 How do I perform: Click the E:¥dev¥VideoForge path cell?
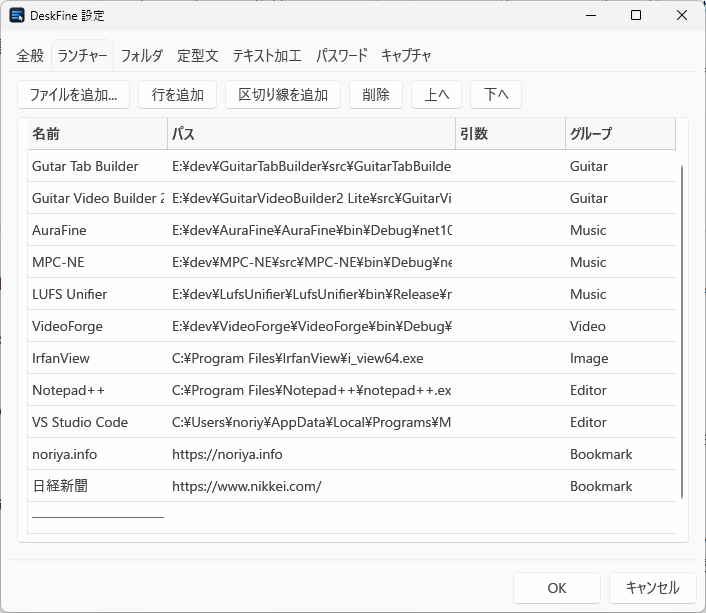click(311, 326)
